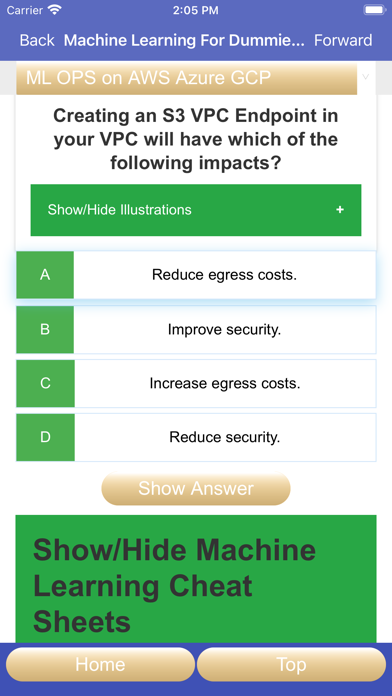Pick the Improve security answer
This screenshot has height=696, width=392.
tap(225, 330)
